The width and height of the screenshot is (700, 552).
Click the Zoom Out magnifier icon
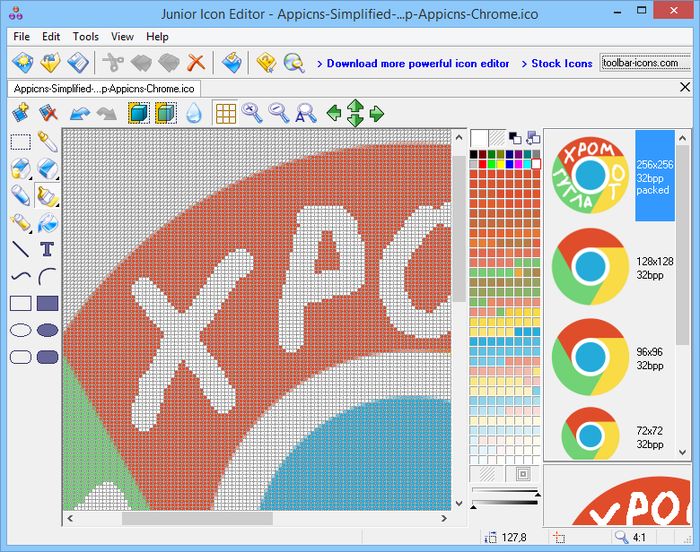point(280,113)
